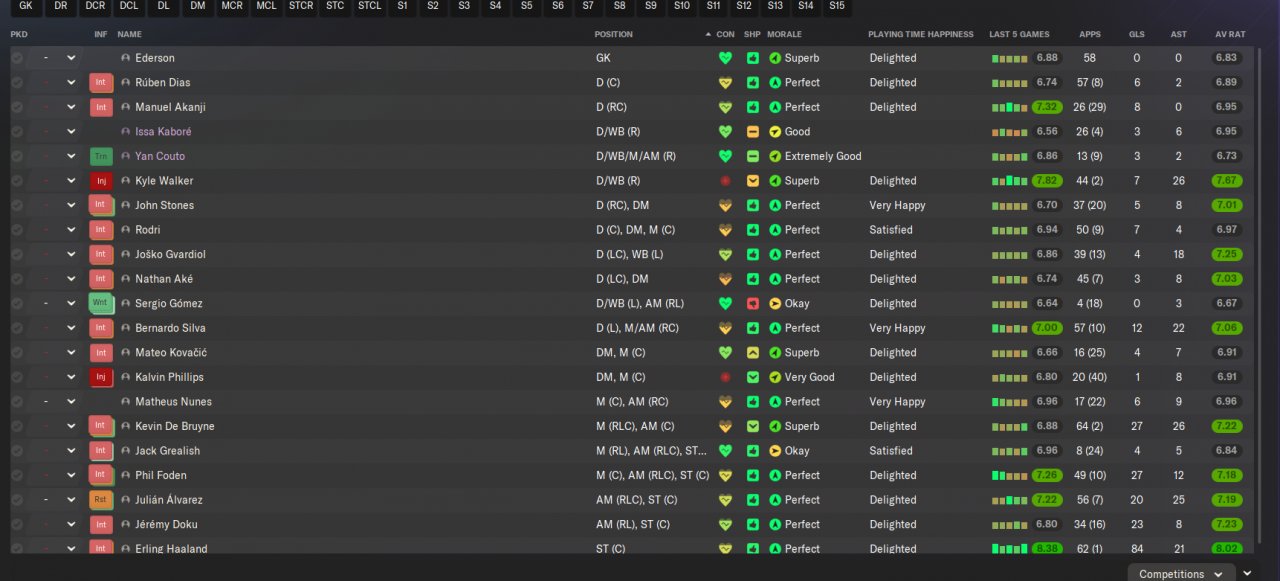Screen dimensions: 1280x581
Task: Click Kevin De Bruyne's condition heart icon
Action: pos(725,426)
